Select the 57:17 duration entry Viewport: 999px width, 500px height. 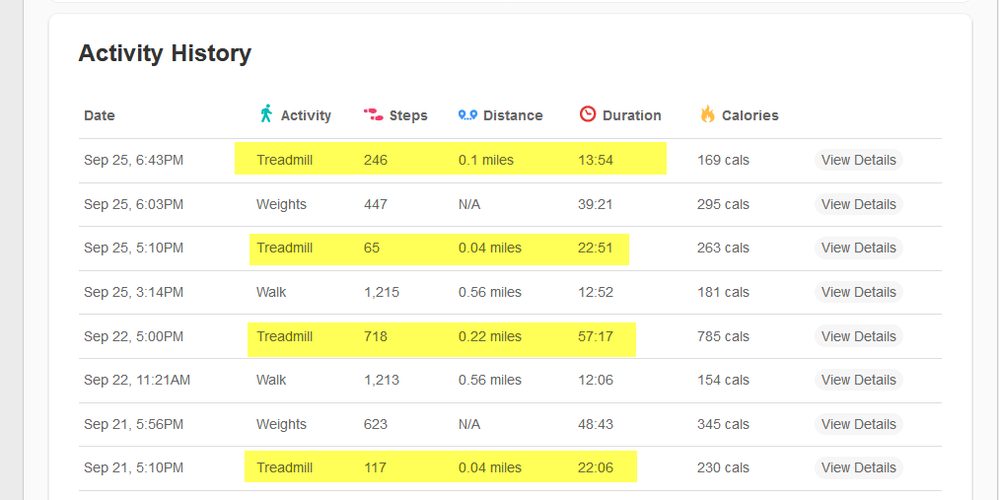595,336
